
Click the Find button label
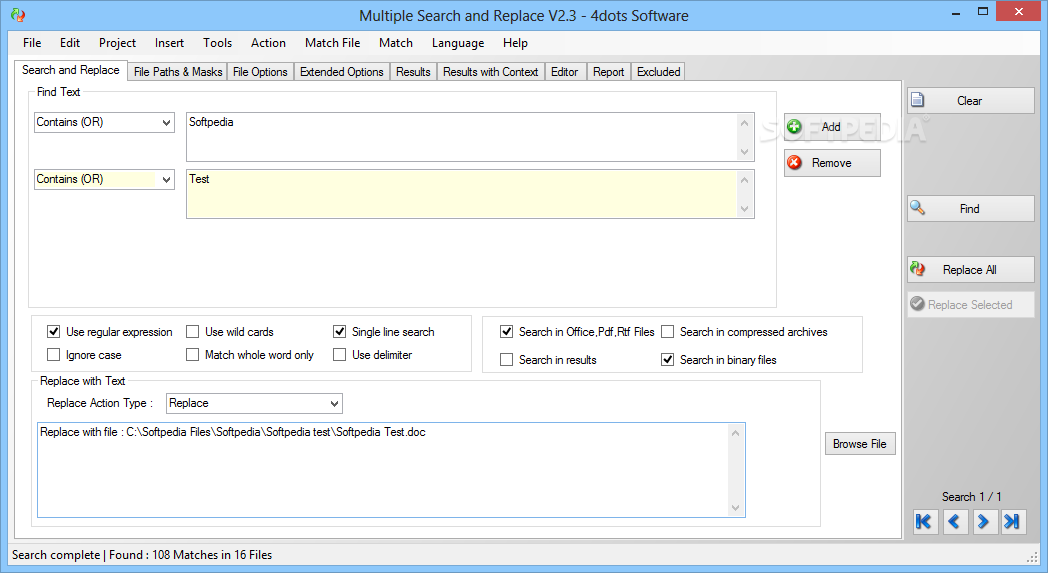[x=969, y=209]
